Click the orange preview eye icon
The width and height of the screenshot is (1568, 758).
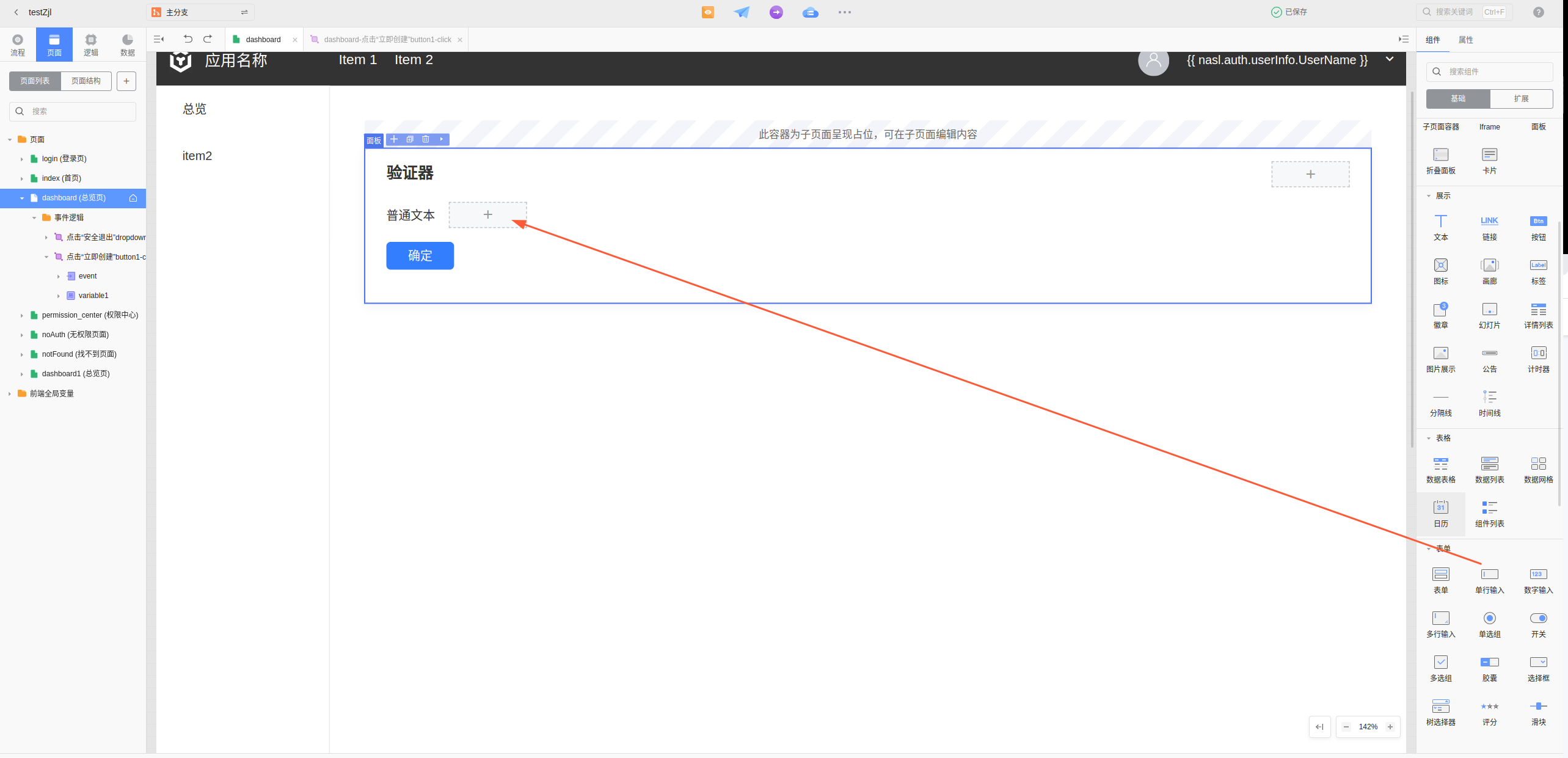(708, 12)
